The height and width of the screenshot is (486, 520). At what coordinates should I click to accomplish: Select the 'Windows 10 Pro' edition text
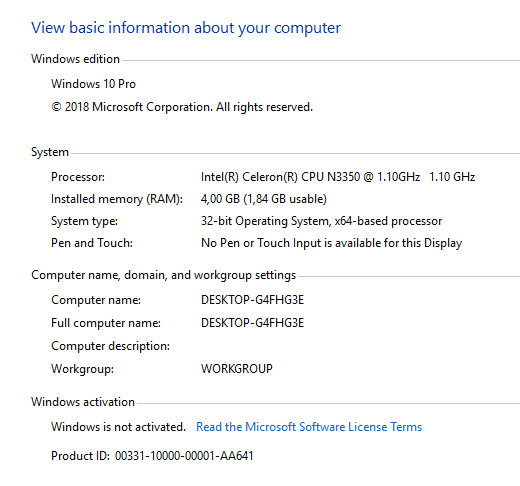tap(93, 84)
